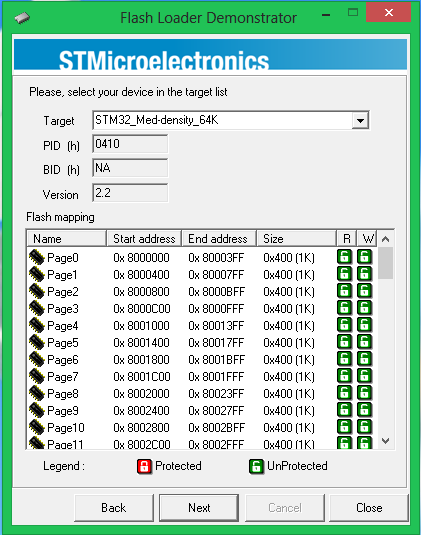Click the Back button

pyautogui.click(x=114, y=508)
